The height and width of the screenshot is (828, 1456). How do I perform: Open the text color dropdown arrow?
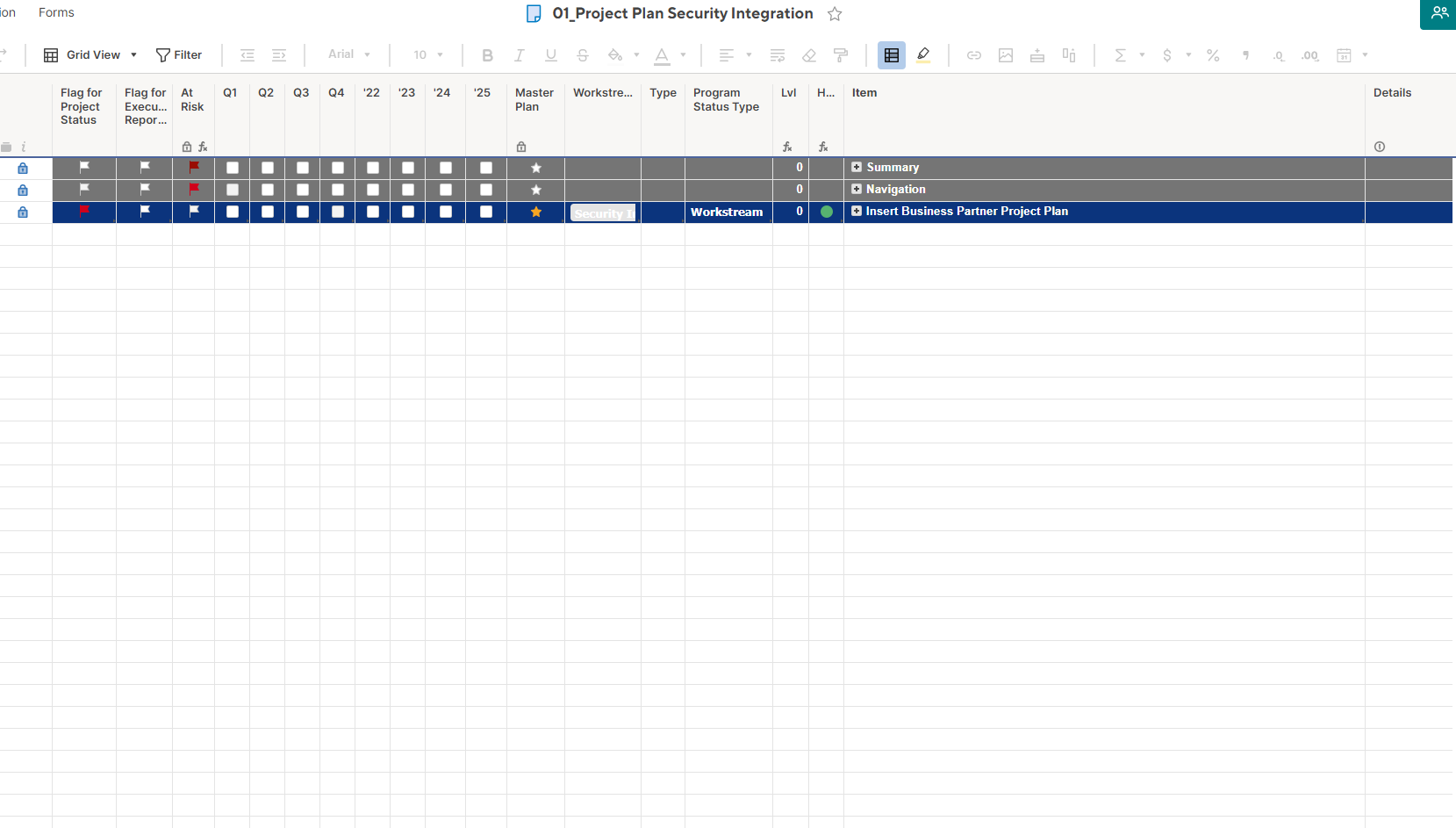click(683, 55)
